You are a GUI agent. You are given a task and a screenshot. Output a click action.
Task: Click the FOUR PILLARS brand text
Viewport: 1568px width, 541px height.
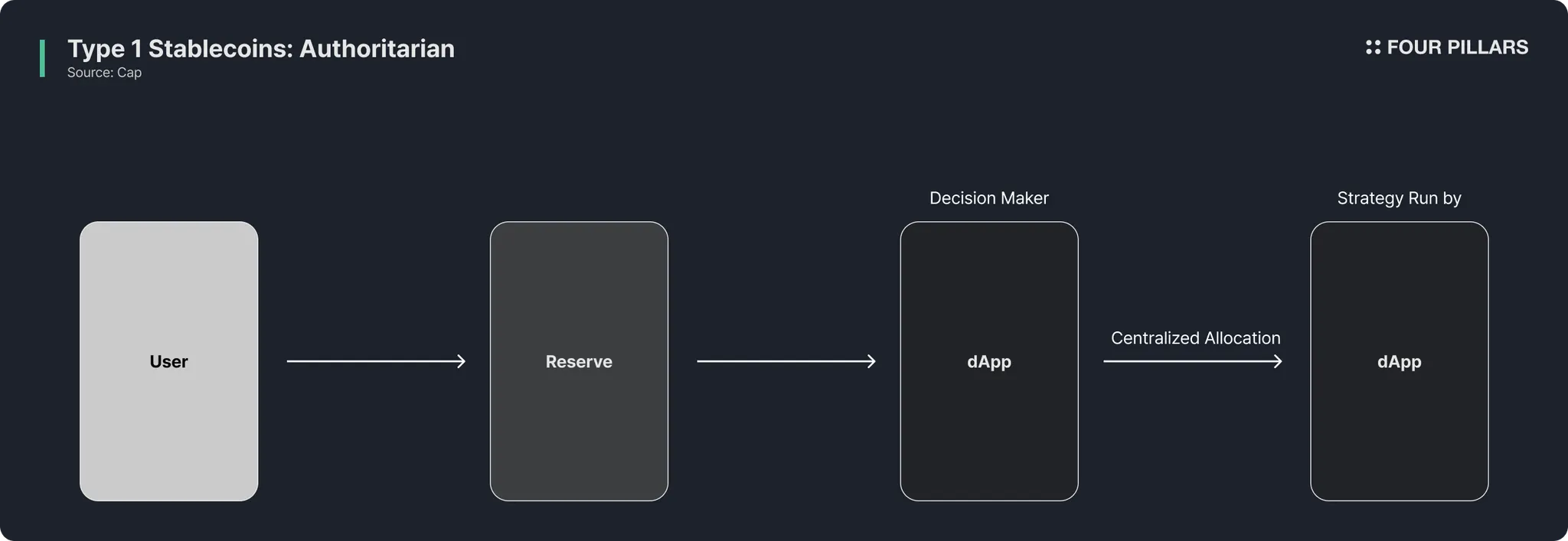[1457, 47]
